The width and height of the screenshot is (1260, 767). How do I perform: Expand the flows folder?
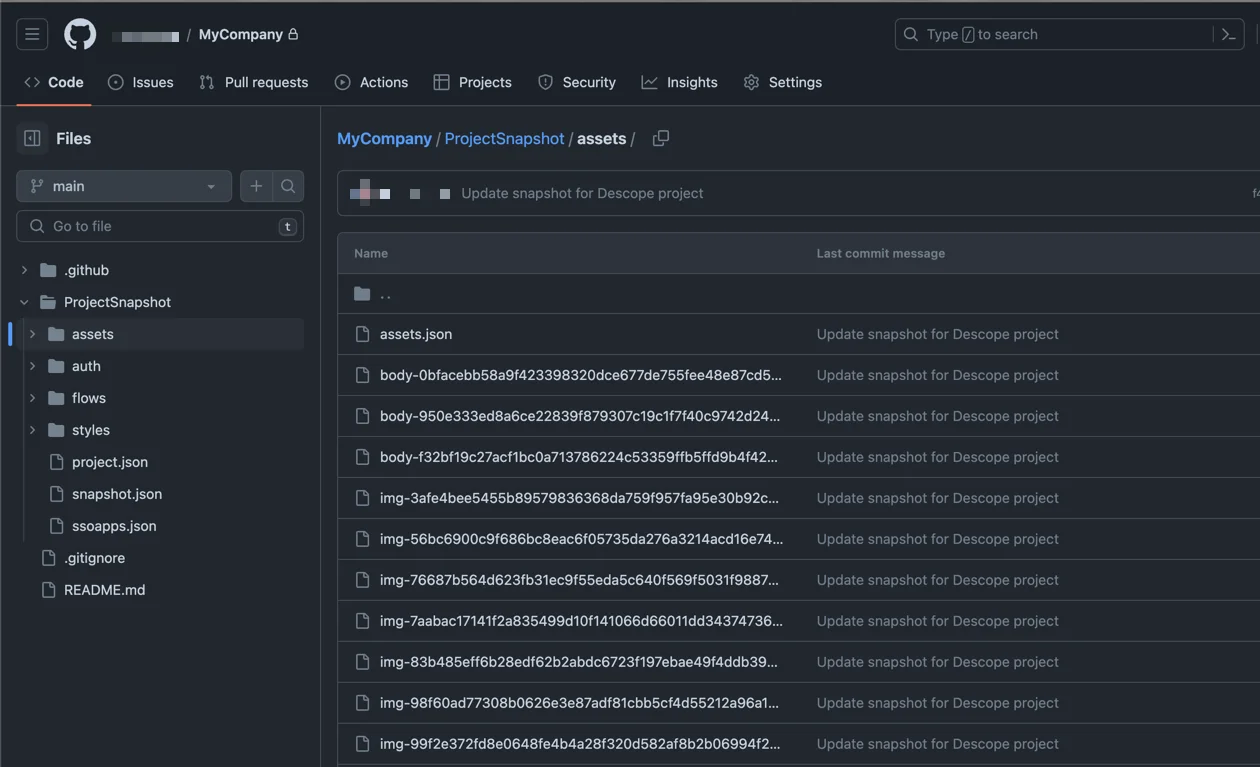tap(31, 397)
